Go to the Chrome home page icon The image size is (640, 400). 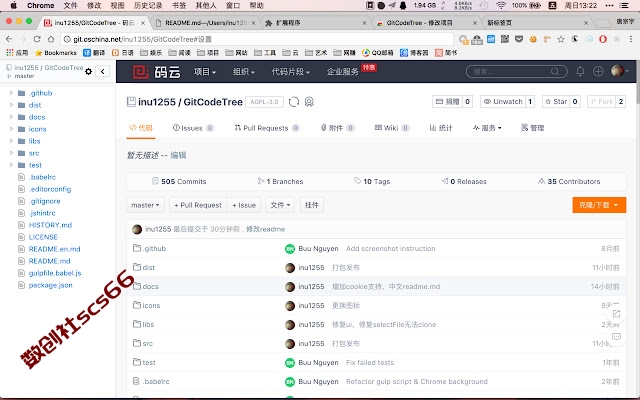(x=51, y=39)
